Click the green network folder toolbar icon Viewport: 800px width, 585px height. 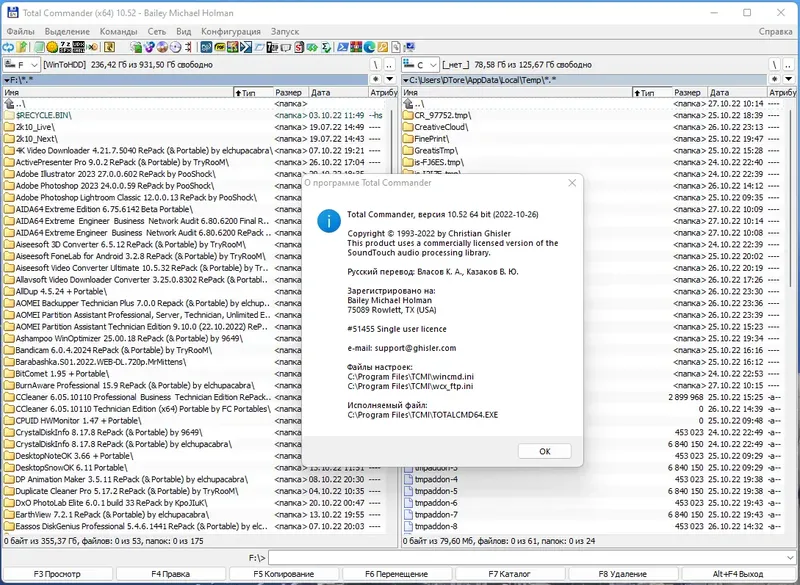[136, 47]
